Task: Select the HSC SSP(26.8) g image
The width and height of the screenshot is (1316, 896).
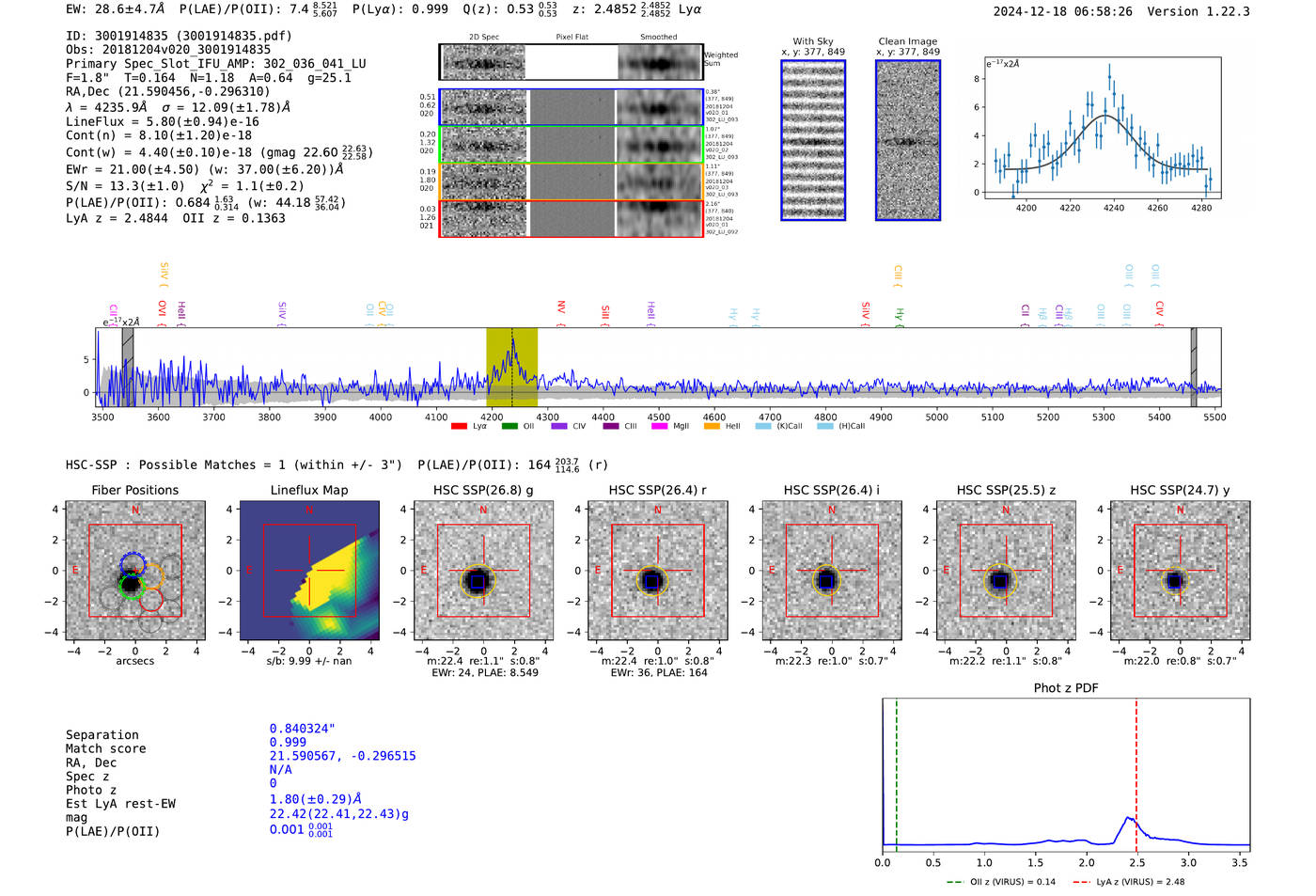Action: click(484, 571)
